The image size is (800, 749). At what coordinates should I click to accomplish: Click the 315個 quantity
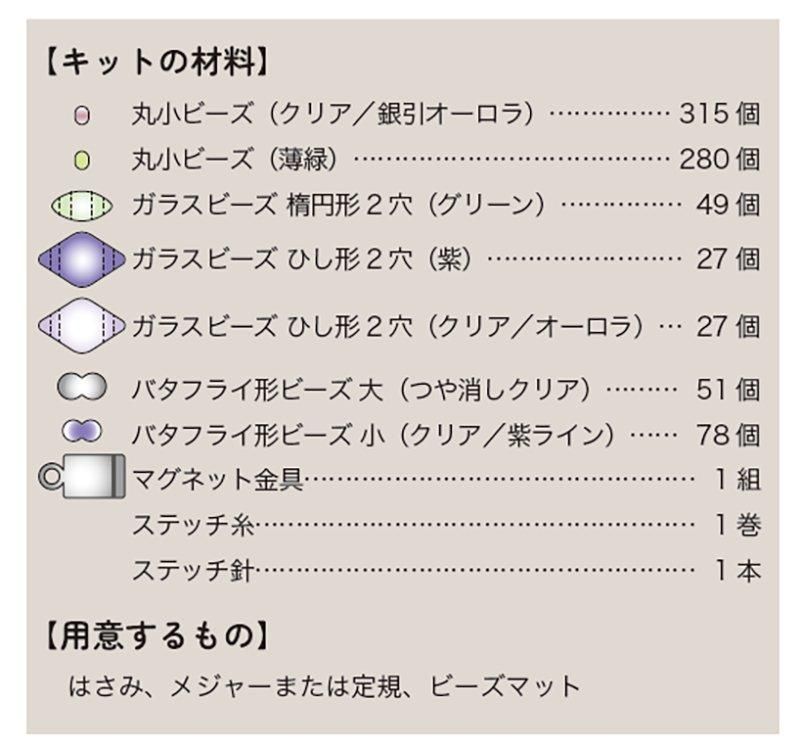click(719, 114)
